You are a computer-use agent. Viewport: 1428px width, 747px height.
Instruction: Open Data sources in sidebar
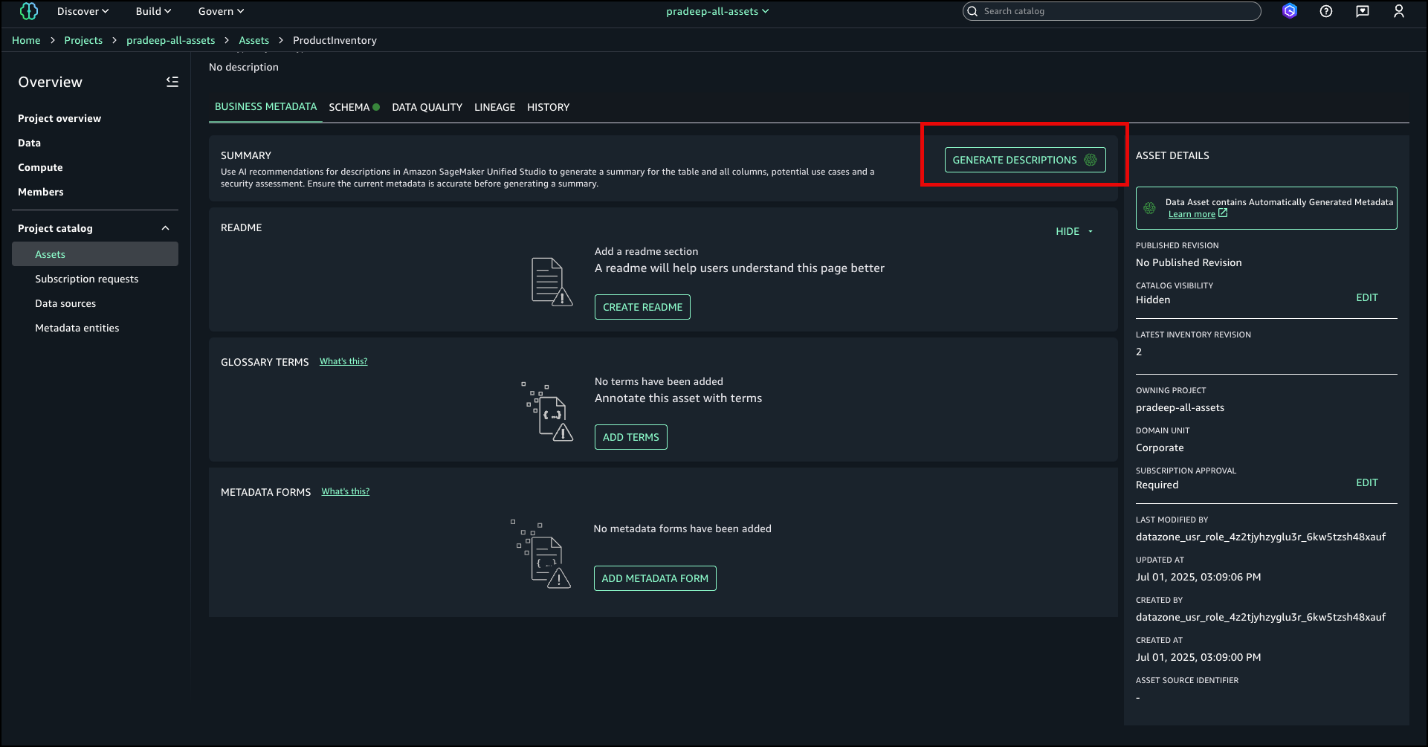point(66,304)
